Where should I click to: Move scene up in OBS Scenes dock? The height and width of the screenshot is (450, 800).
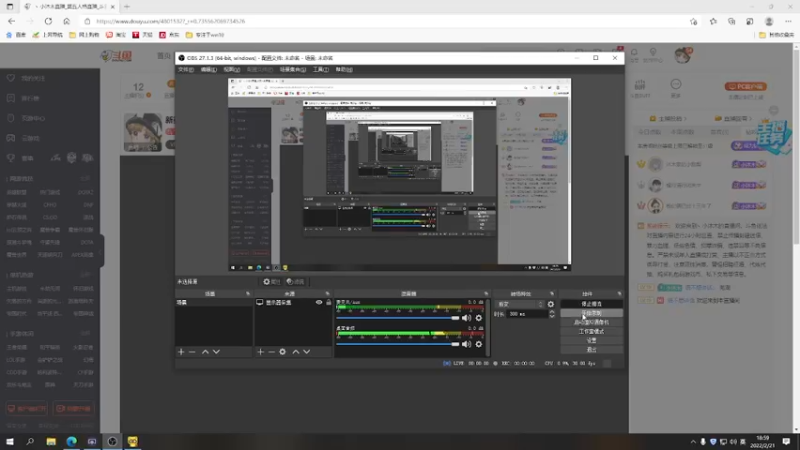pyautogui.click(x=205, y=352)
